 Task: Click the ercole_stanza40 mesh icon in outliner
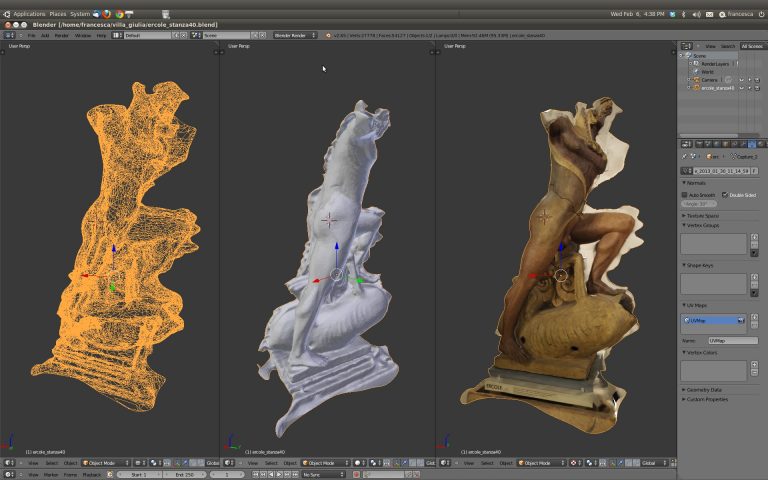(x=695, y=88)
